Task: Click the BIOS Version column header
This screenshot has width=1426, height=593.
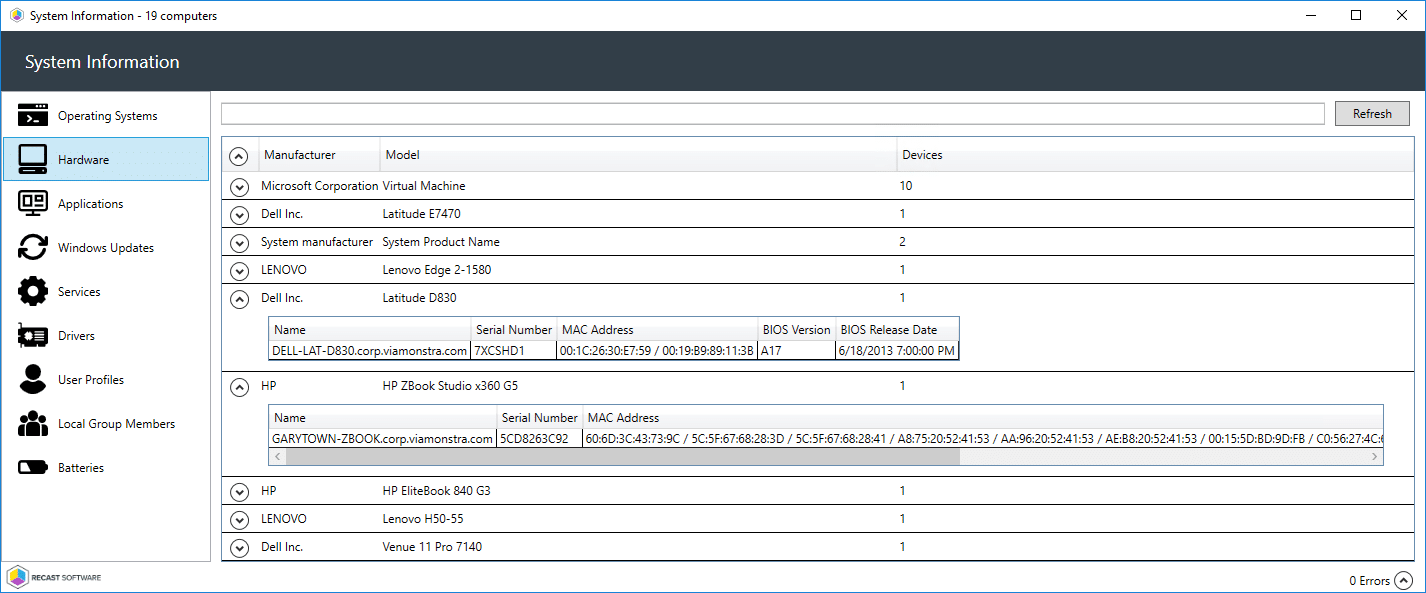Action: coord(796,329)
